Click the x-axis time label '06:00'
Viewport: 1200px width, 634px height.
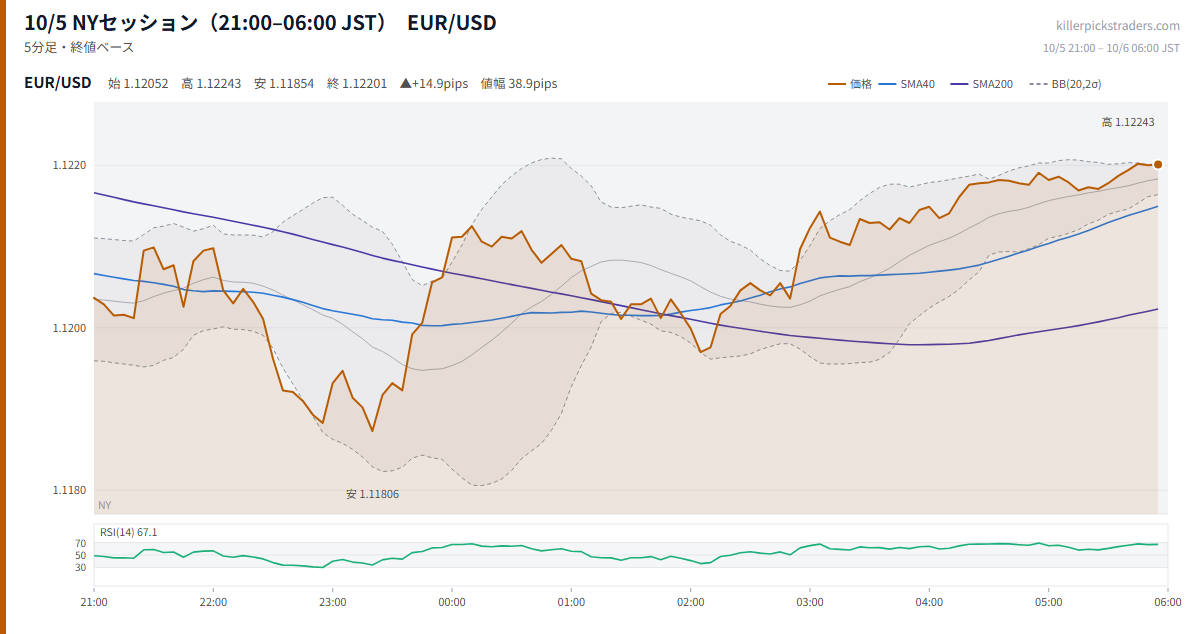pos(1167,602)
